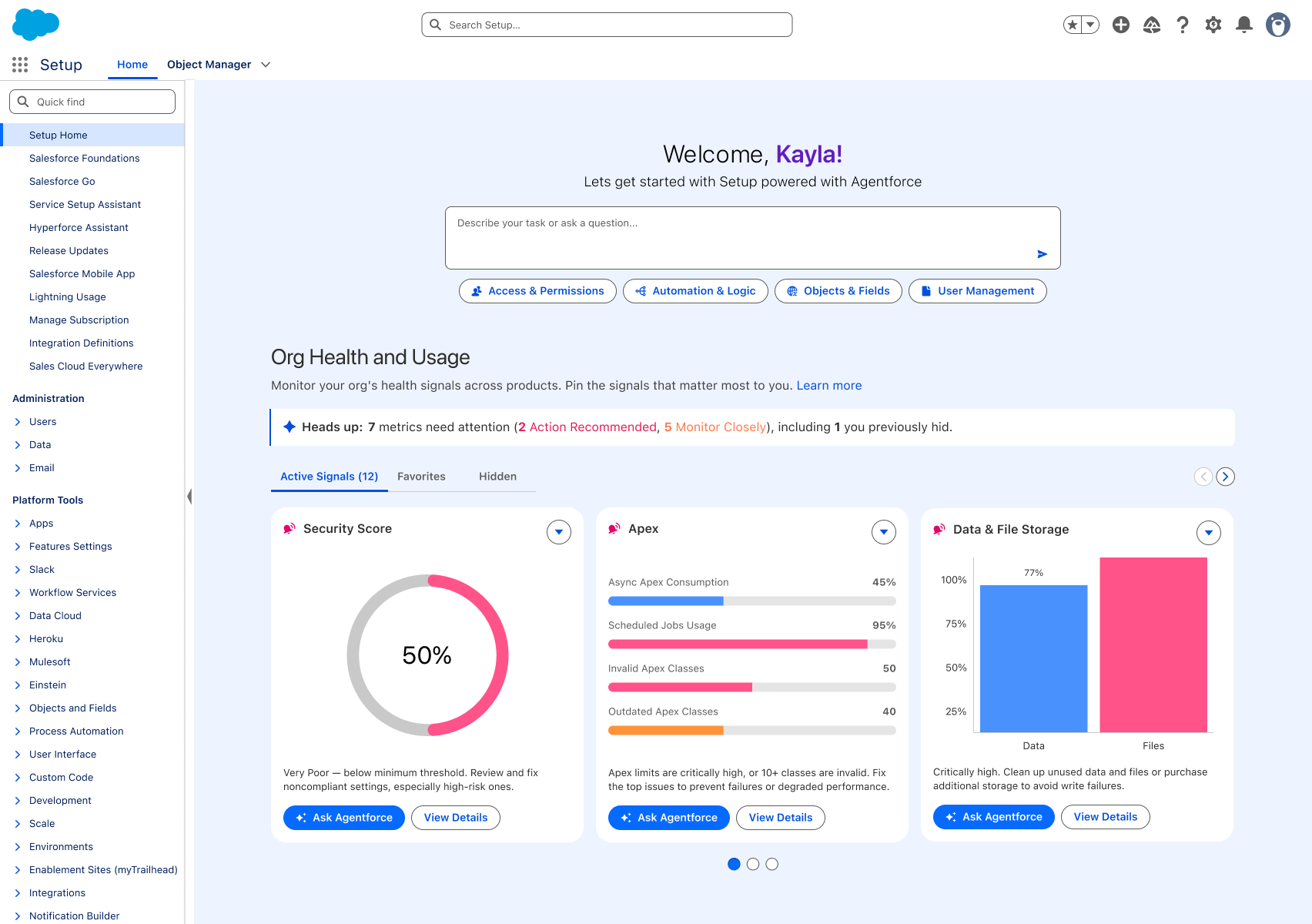Click the magnifier icon in Search Setup

(x=435, y=25)
